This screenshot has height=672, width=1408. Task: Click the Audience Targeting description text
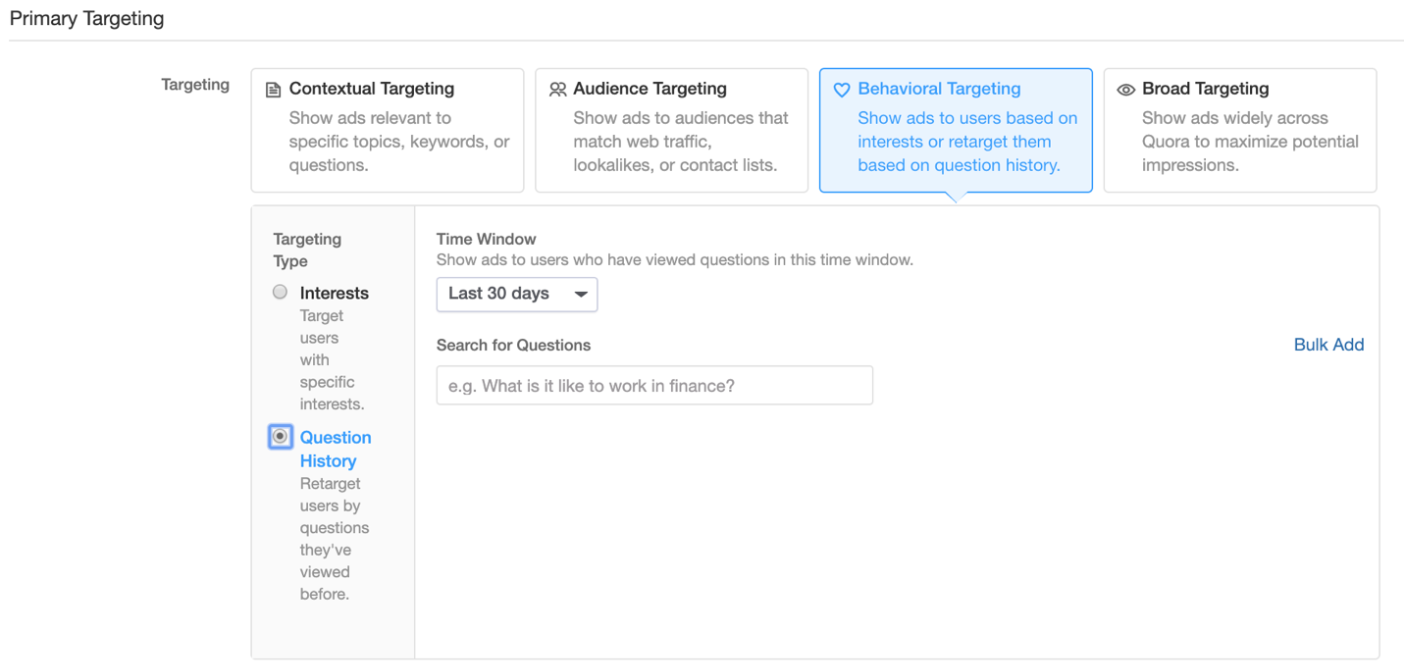tap(680, 141)
